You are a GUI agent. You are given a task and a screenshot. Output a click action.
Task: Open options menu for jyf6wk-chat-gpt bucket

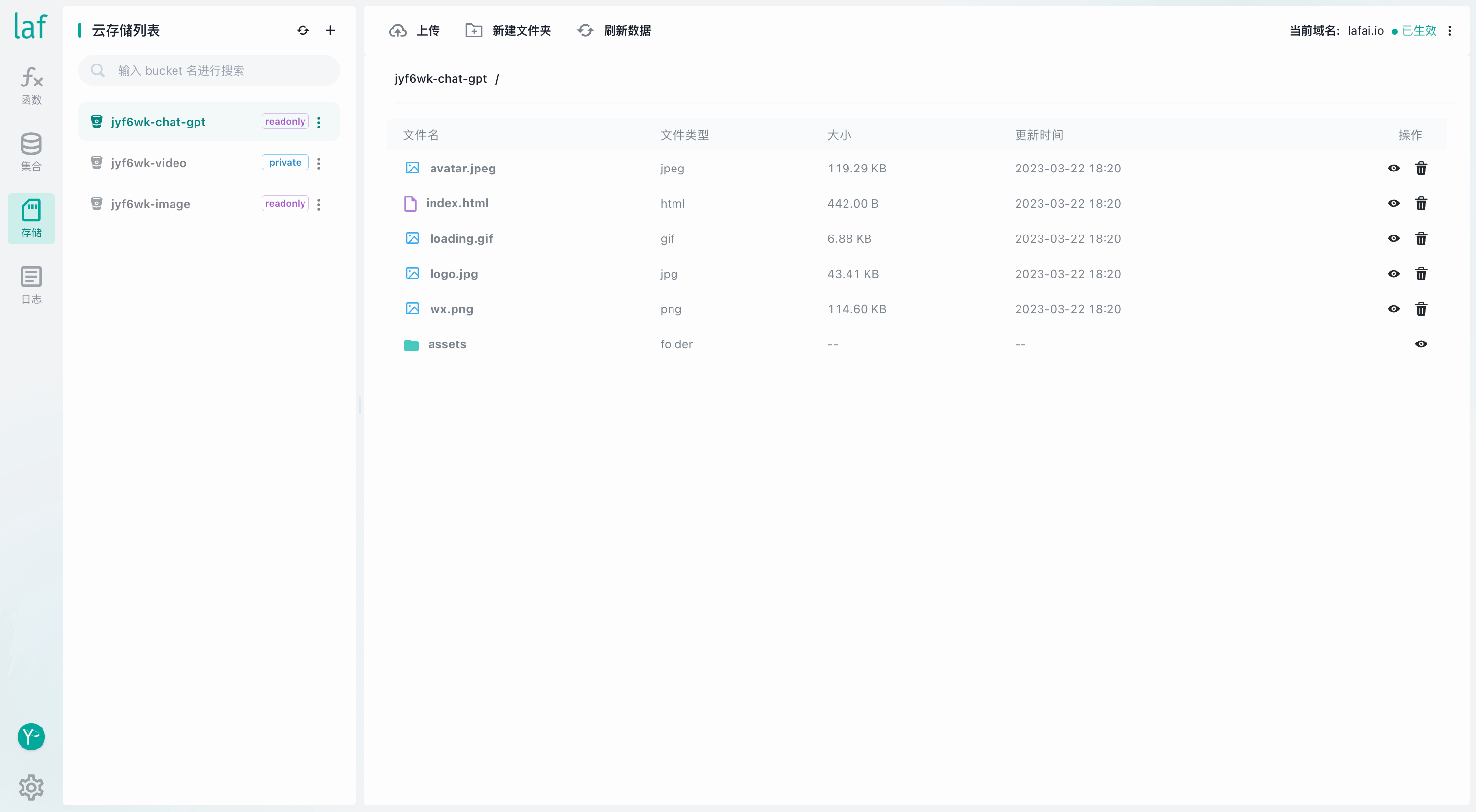(x=319, y=122)
